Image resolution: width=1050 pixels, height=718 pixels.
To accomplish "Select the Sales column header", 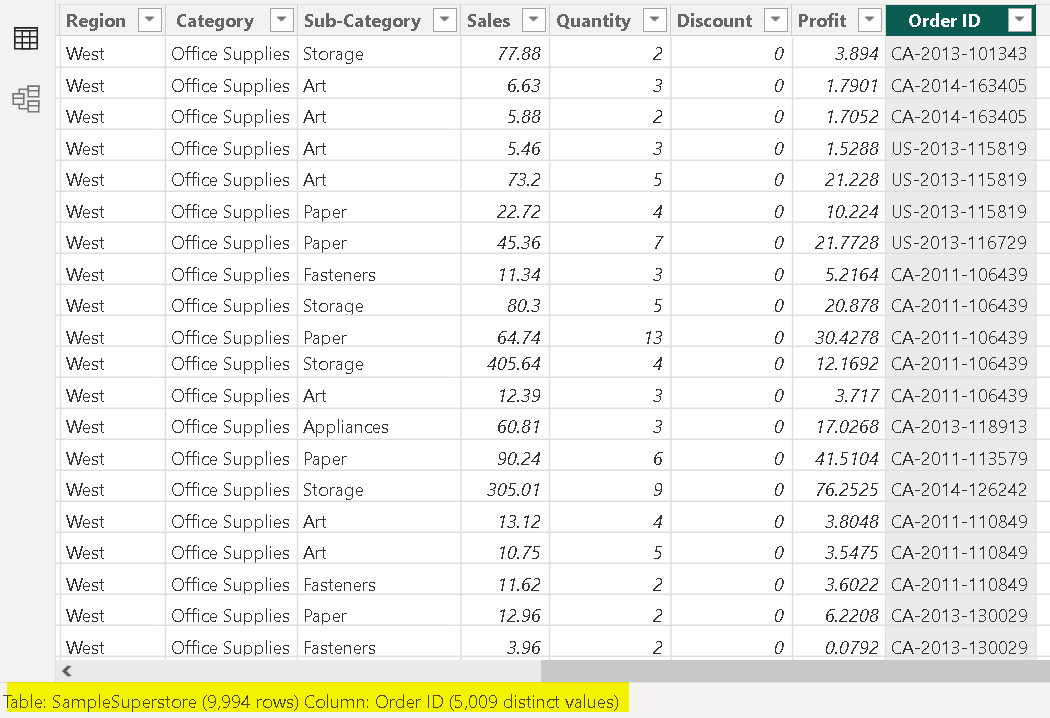I will pyautogui.click(x=488, y=20).
